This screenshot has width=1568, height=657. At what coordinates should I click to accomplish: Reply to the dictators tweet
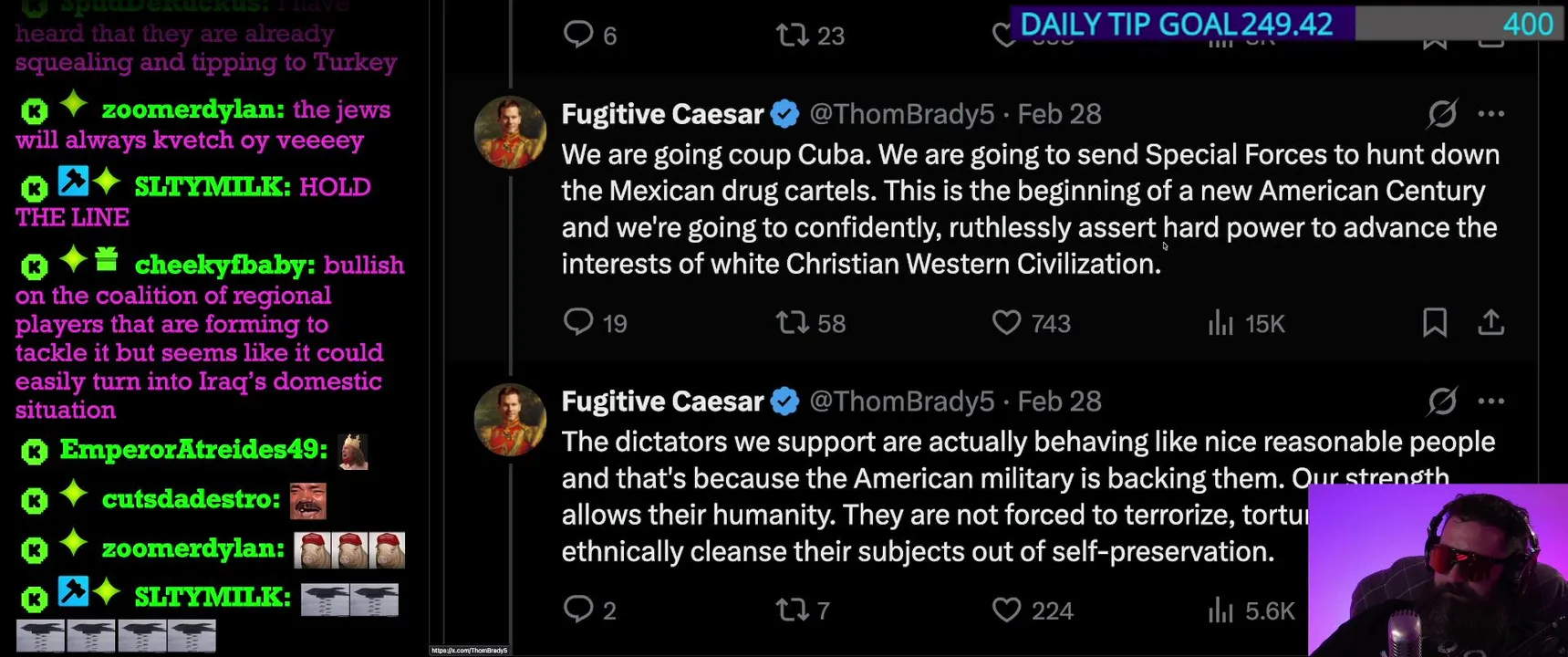point(578,610)
